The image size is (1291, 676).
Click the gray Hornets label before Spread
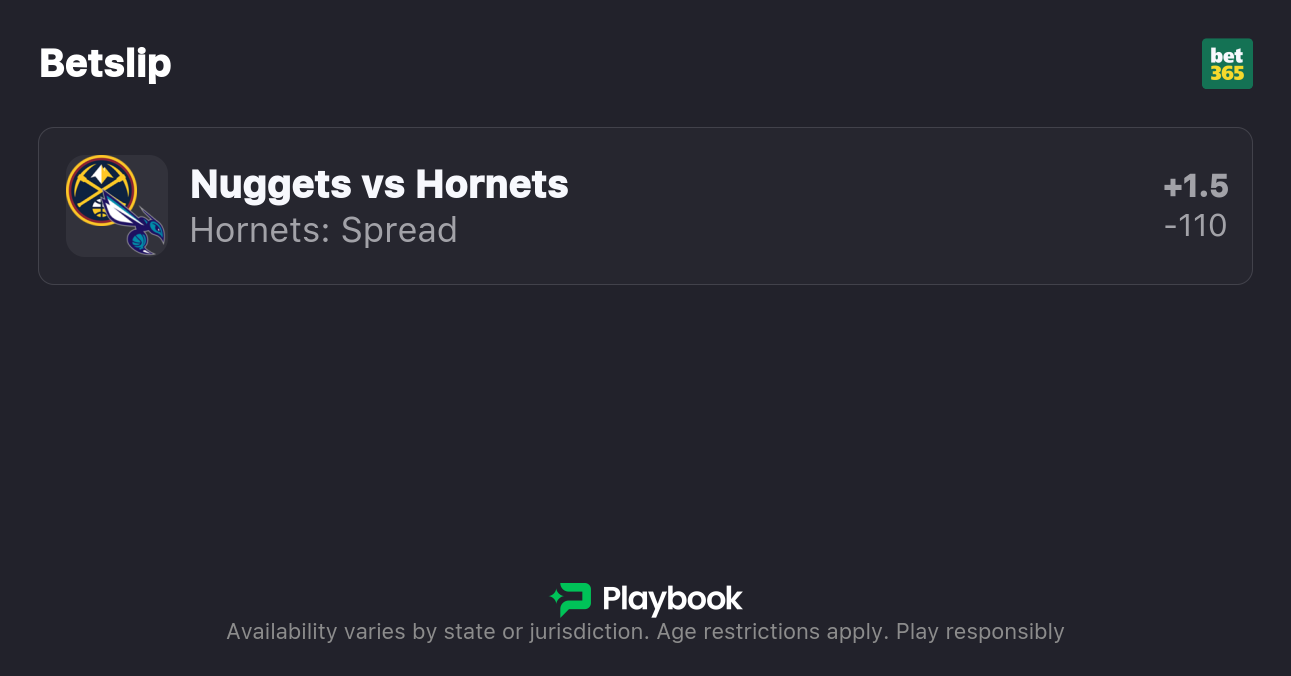[258, 230]
